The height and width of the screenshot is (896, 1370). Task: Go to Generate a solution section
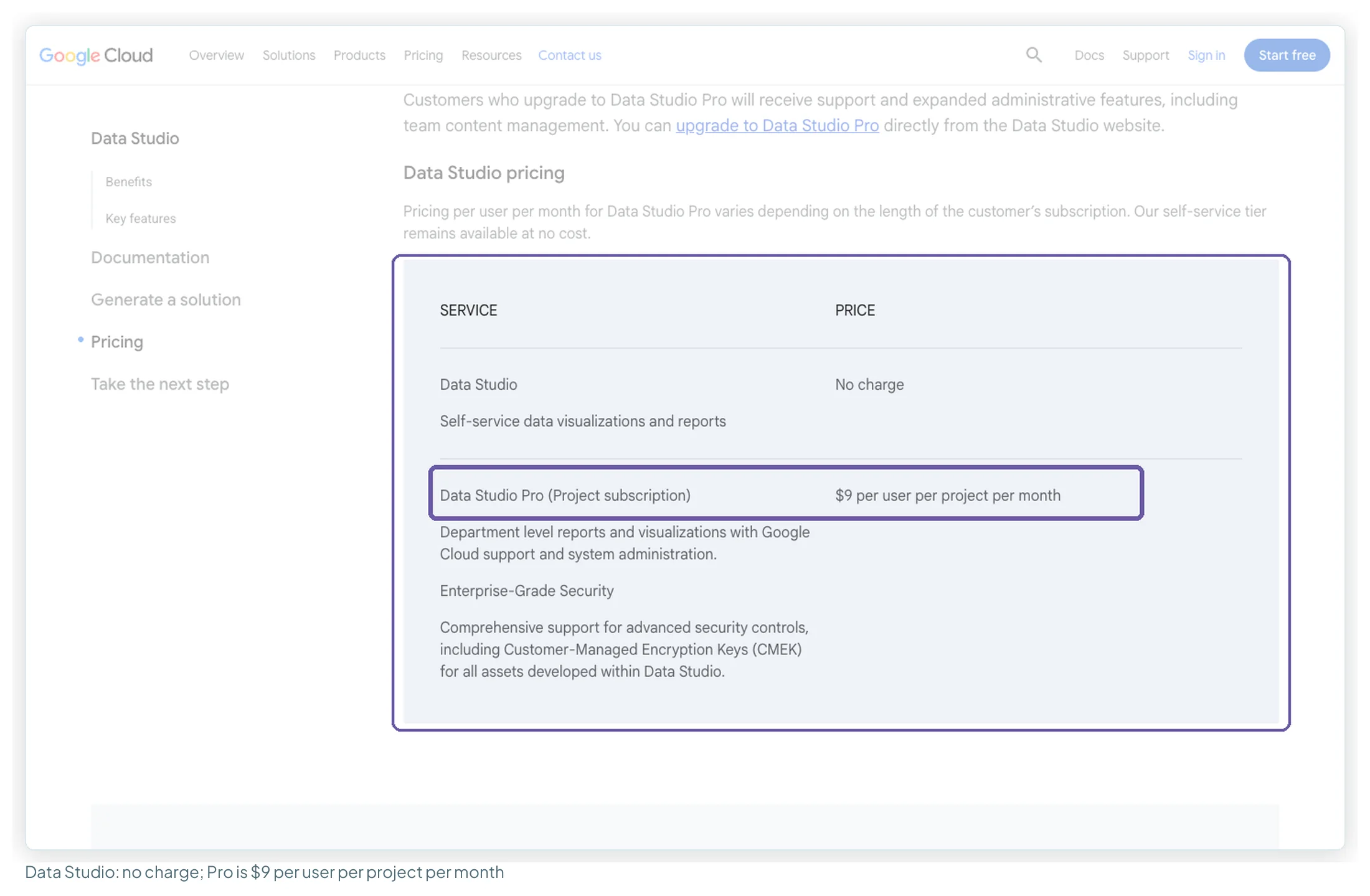point(166,300)
